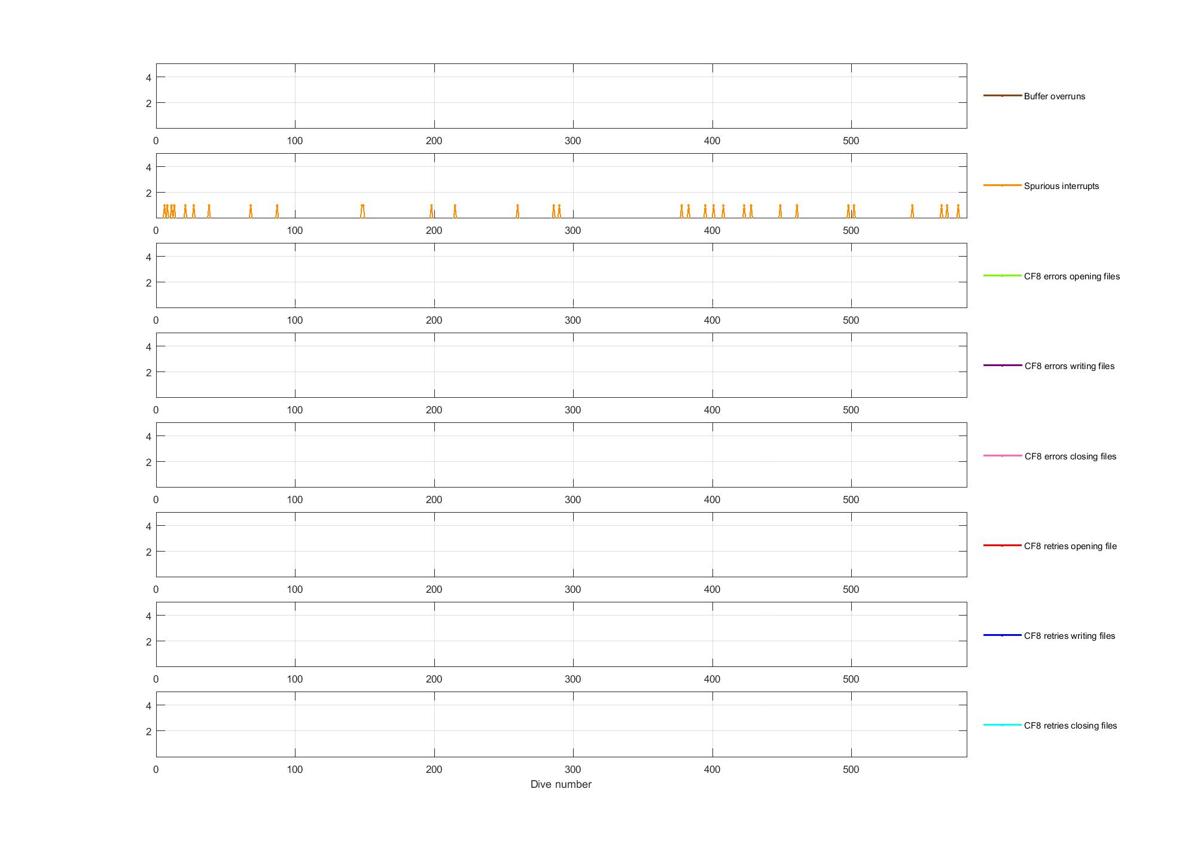Click the CF8 errors opening files label
This screenshot has height=851, width=1200.
point(1072,276)
